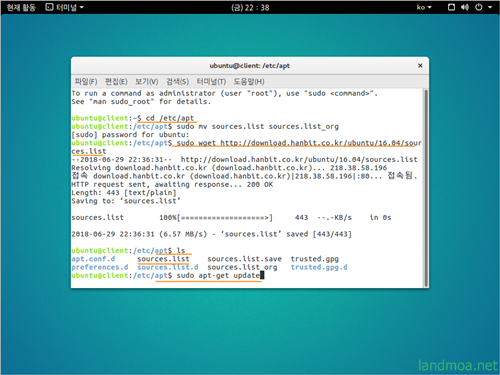The image size is (500, 375).
Task: Open the 보기(V) menu
Action: tap(146, 82)
